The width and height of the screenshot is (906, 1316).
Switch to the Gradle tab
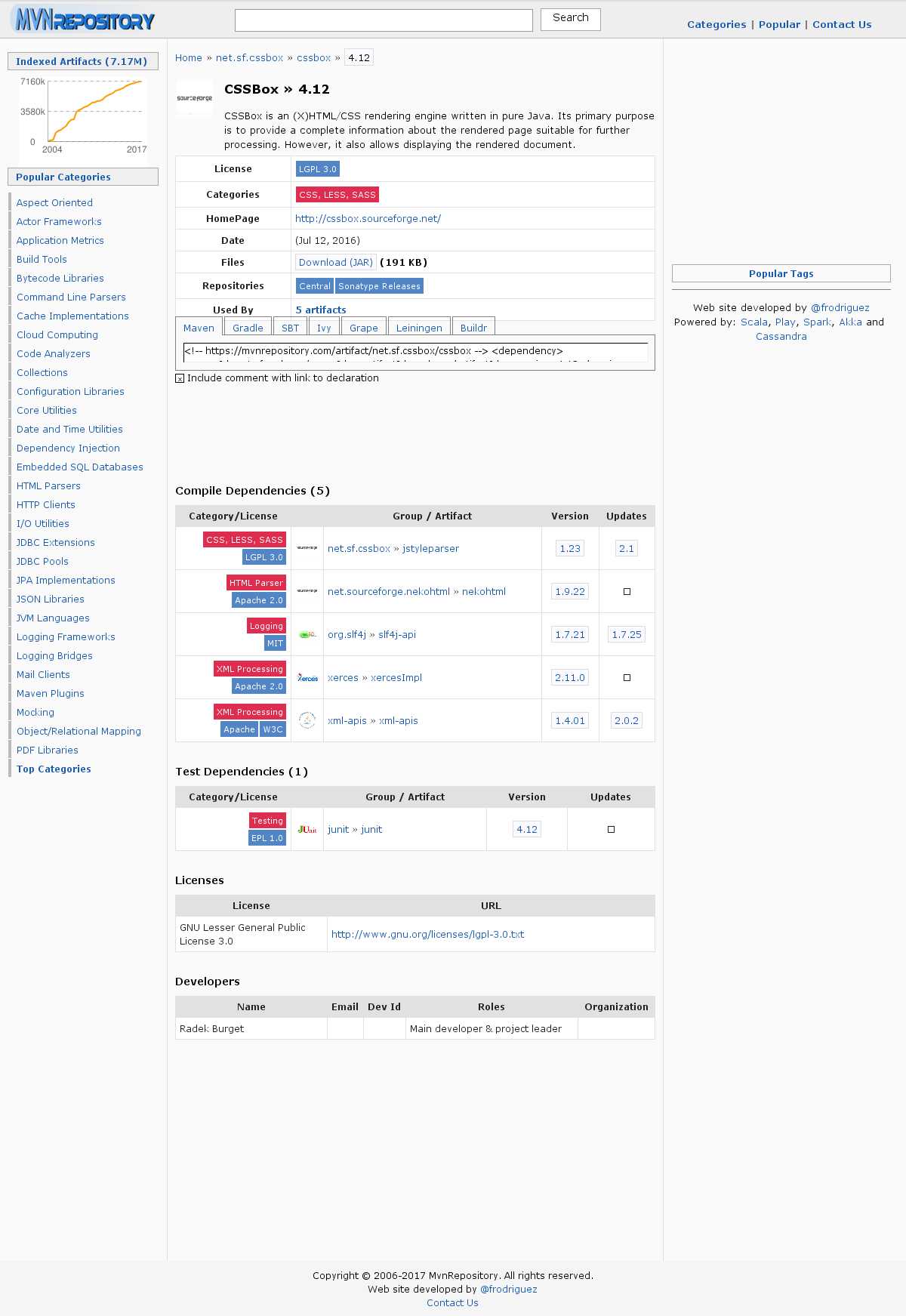point(248,328)
